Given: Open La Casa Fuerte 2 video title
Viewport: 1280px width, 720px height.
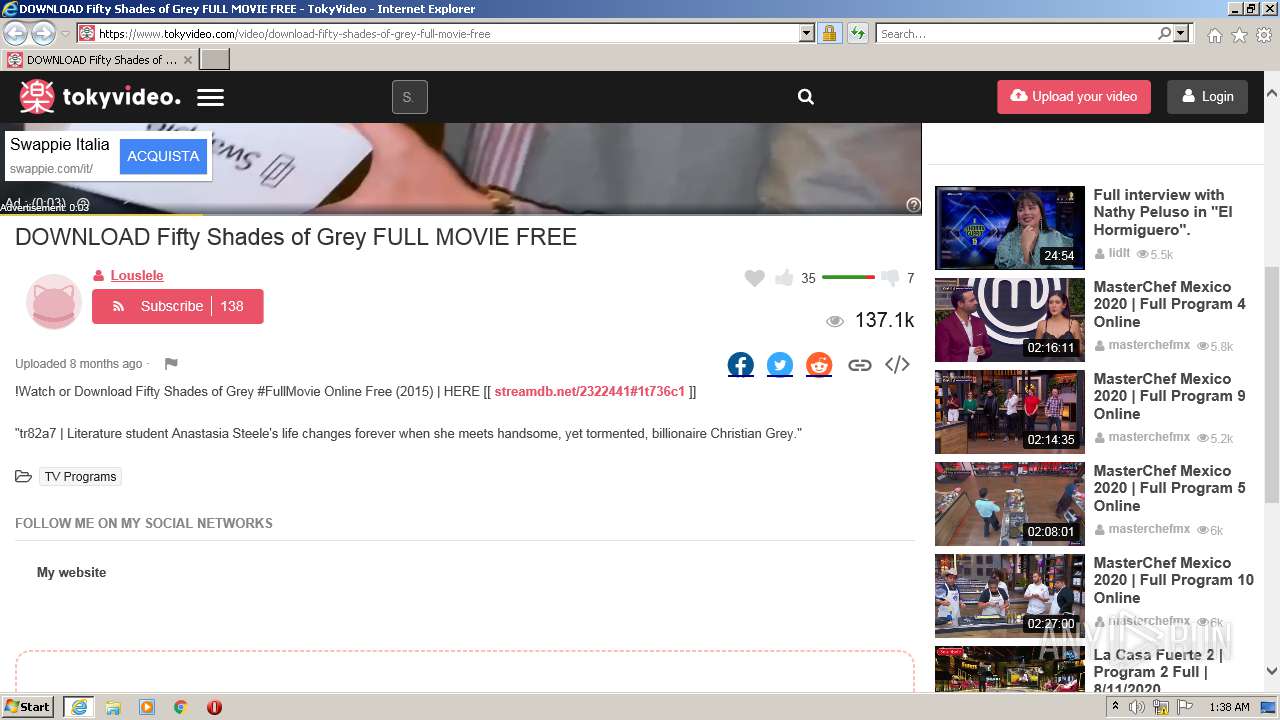Looking at the screenshot, I should 1160,671.
